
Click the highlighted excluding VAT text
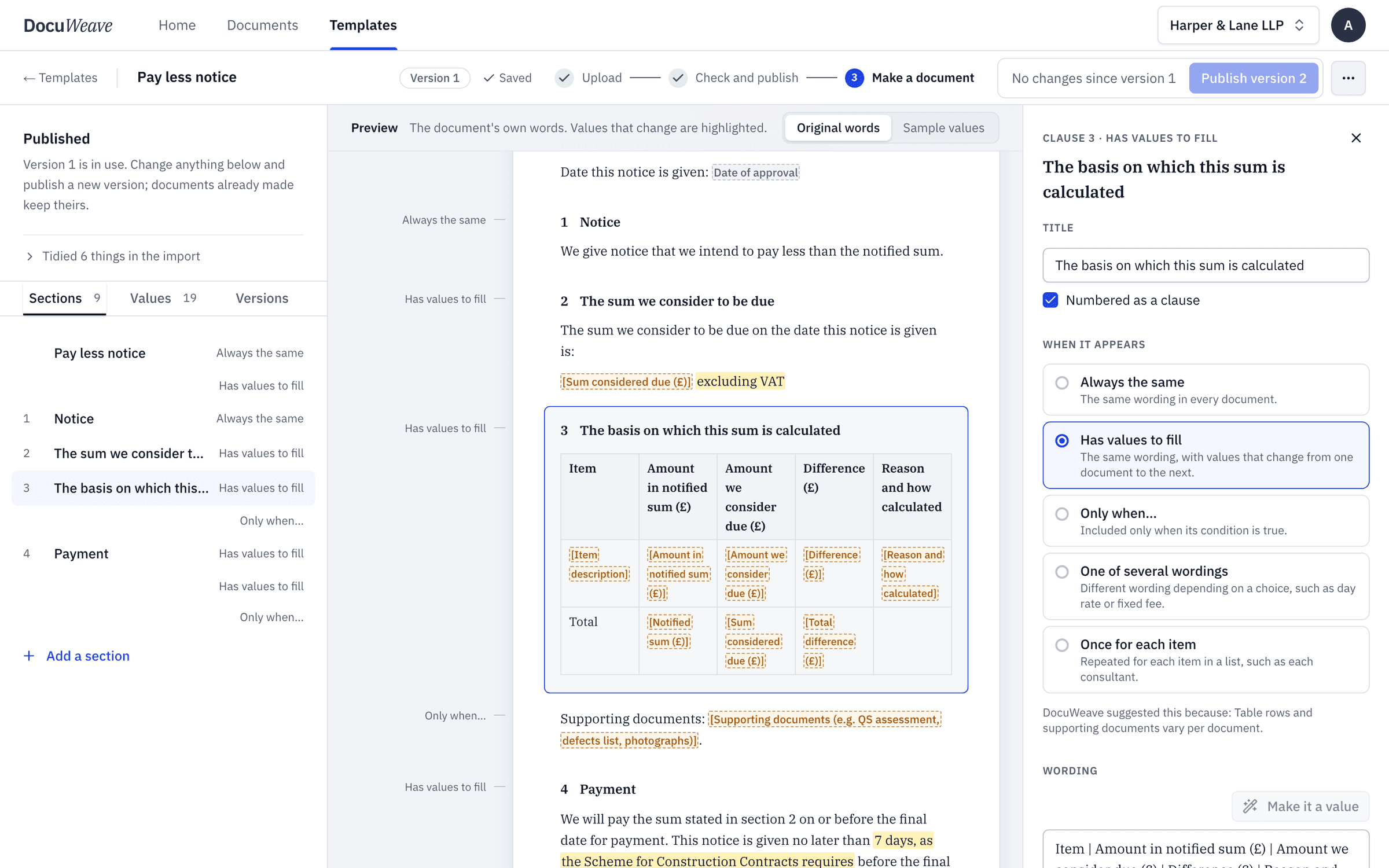(740, 381)
